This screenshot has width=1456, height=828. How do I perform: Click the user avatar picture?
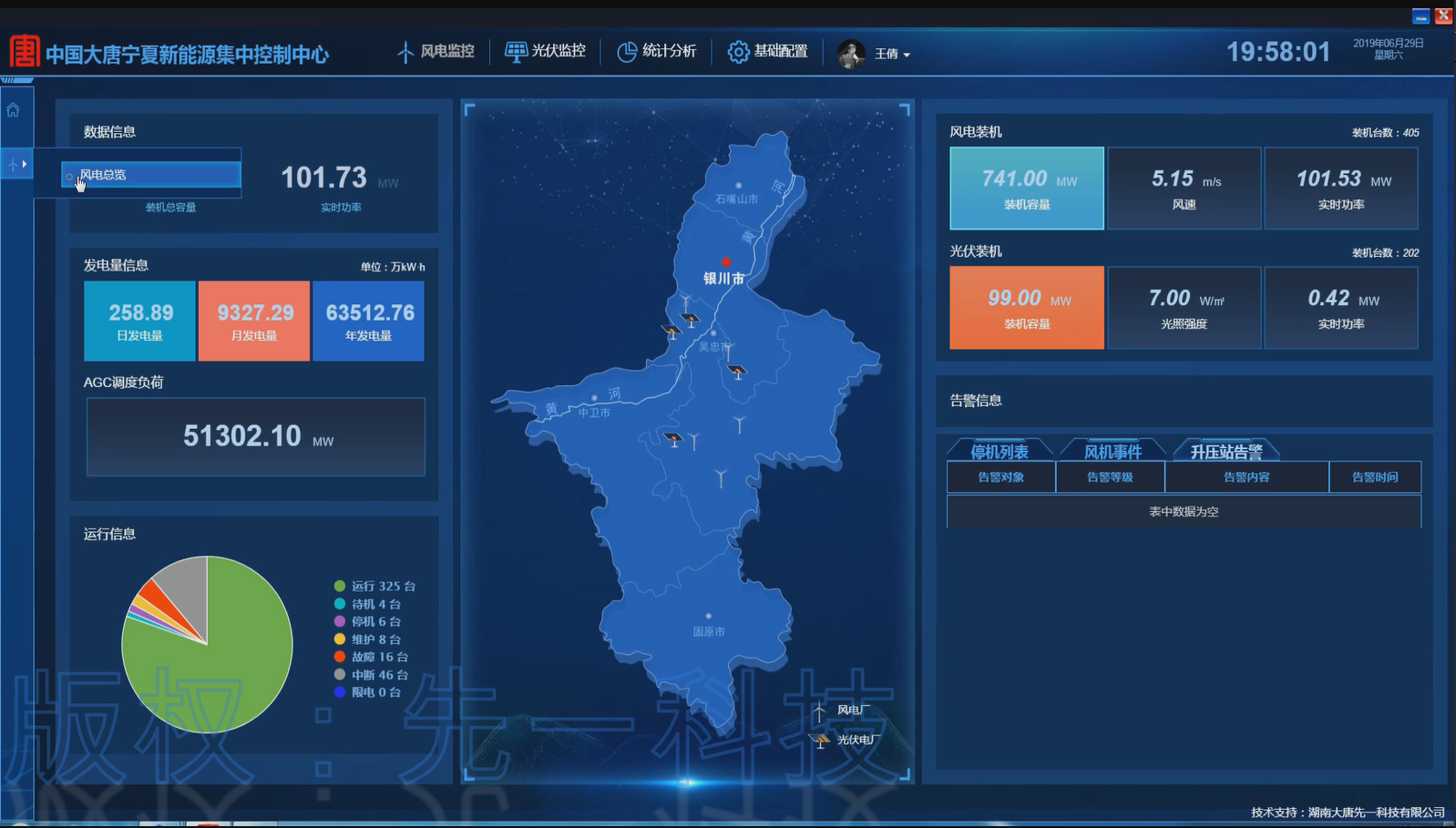coord(851,54)
